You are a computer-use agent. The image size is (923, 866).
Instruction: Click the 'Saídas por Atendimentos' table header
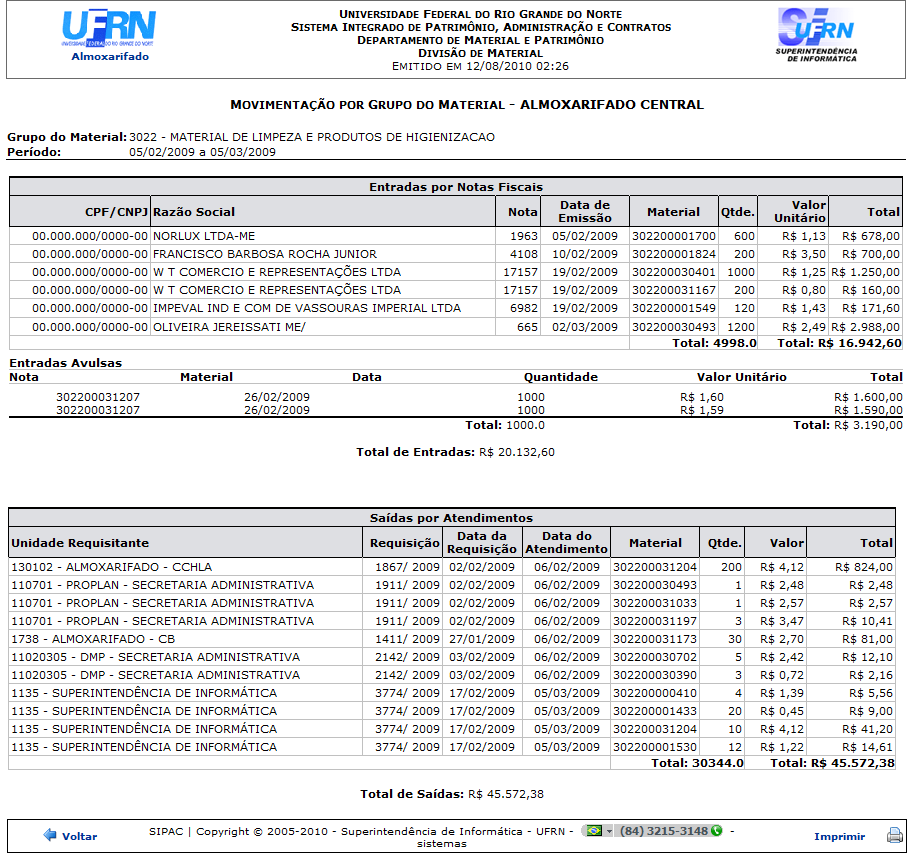point(451,517)
